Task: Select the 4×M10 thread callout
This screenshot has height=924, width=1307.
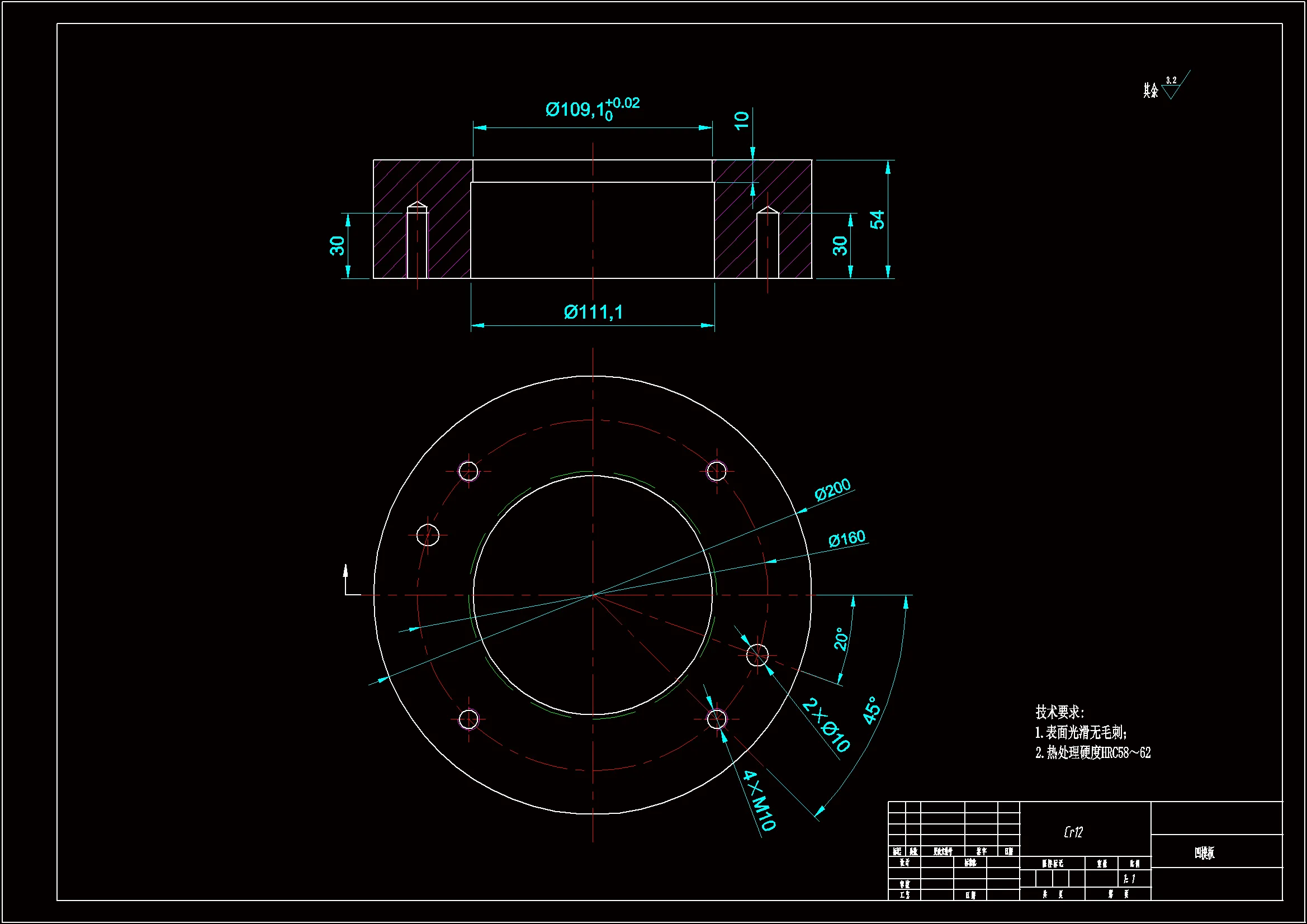Action: coord(760,800)
